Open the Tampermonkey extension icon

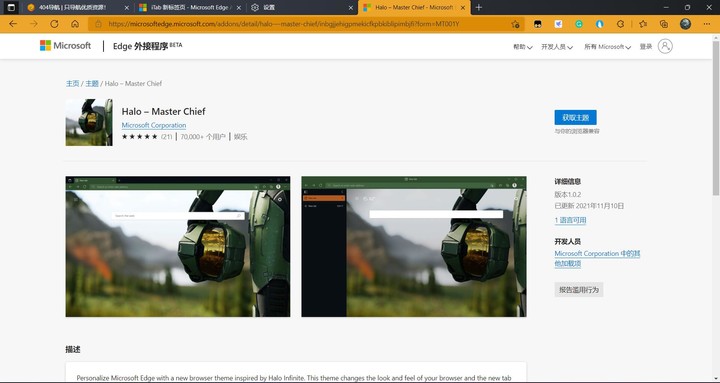tap(538, 24)
